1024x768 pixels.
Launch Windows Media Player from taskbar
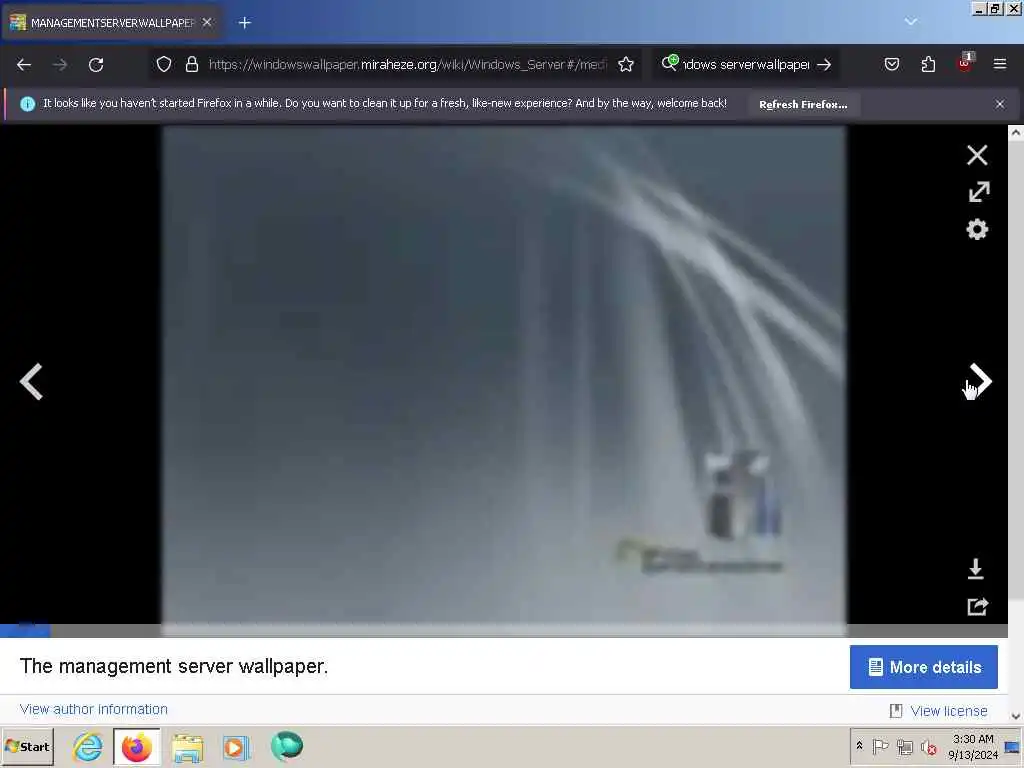(x=236, y=747)
